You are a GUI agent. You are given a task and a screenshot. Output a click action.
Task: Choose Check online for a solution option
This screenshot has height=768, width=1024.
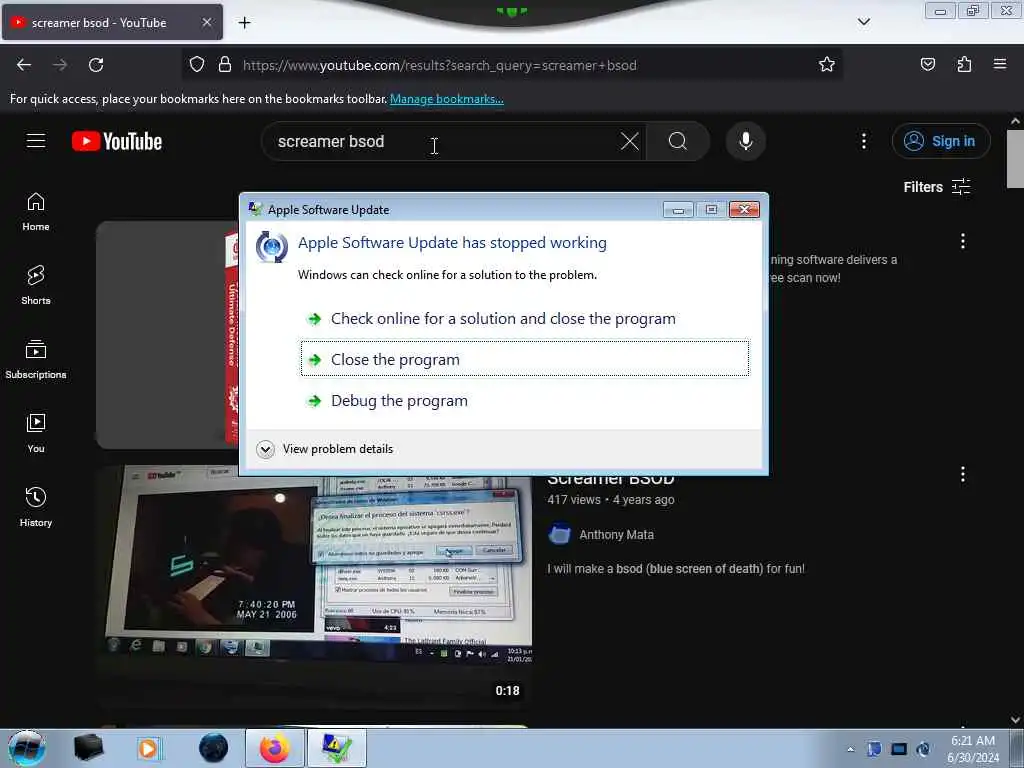(x=525, y=319)
